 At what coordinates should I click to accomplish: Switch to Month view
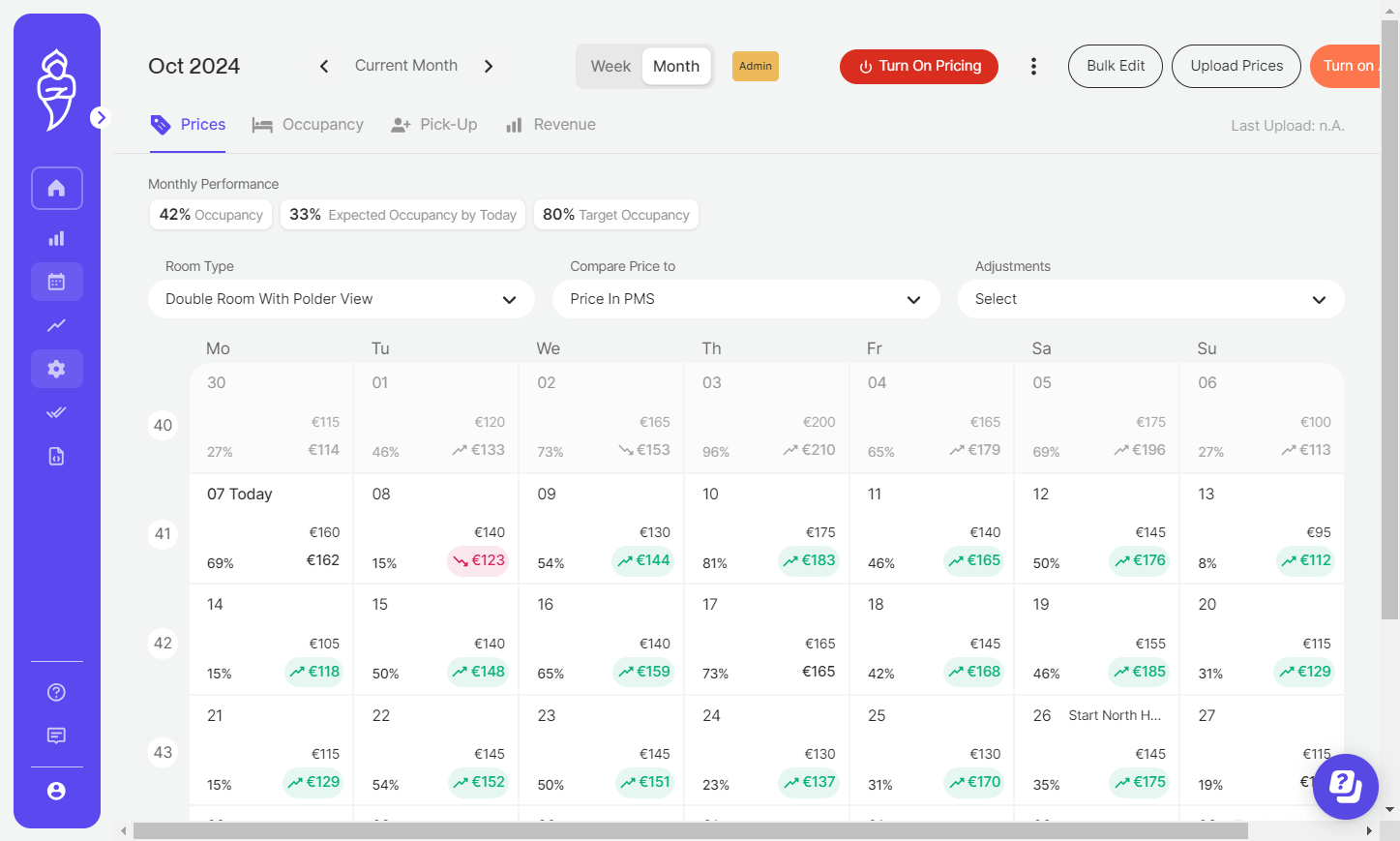coord(676,66)
